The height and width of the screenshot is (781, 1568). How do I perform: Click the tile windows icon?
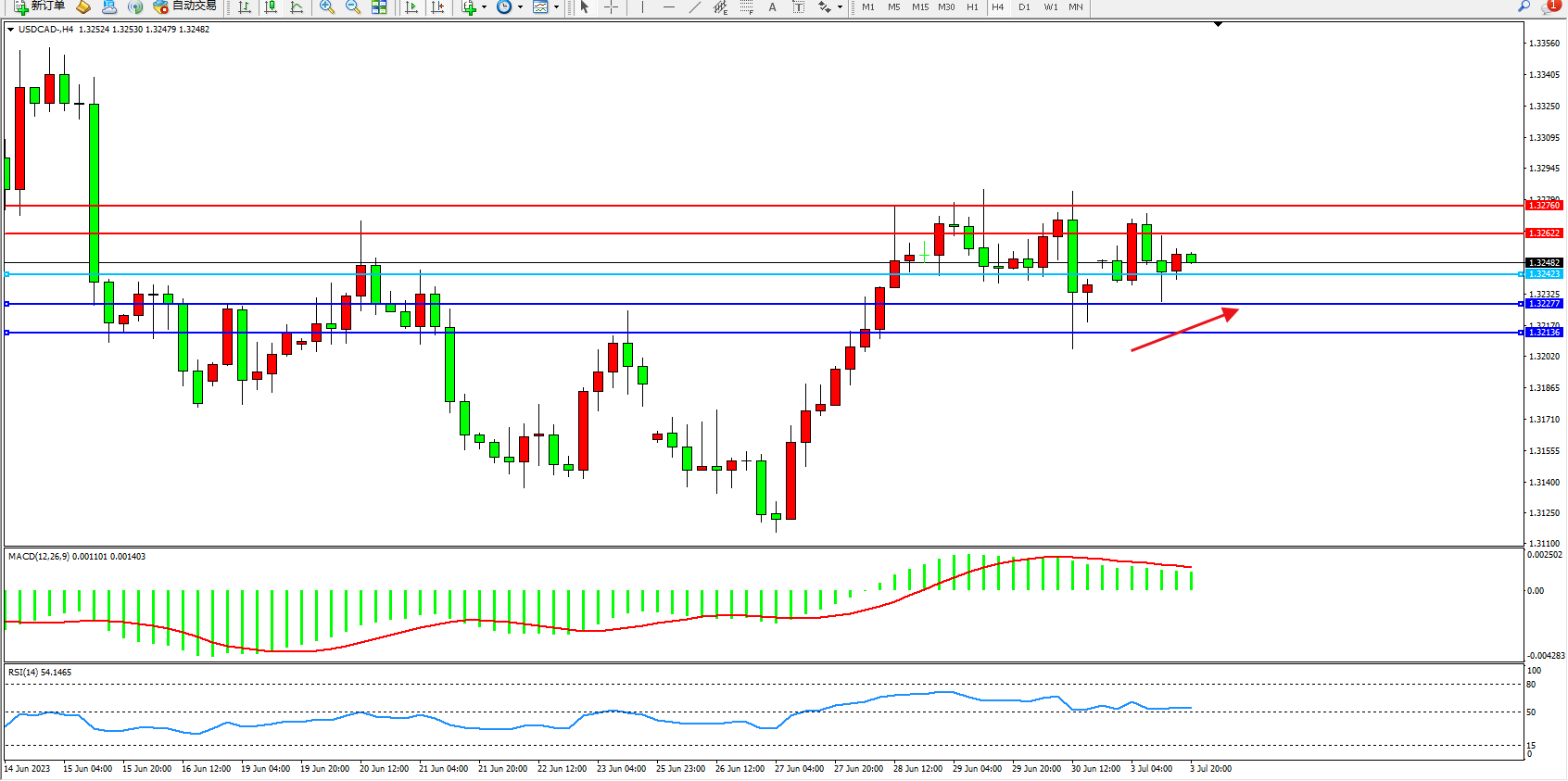(x=379, y=7)
